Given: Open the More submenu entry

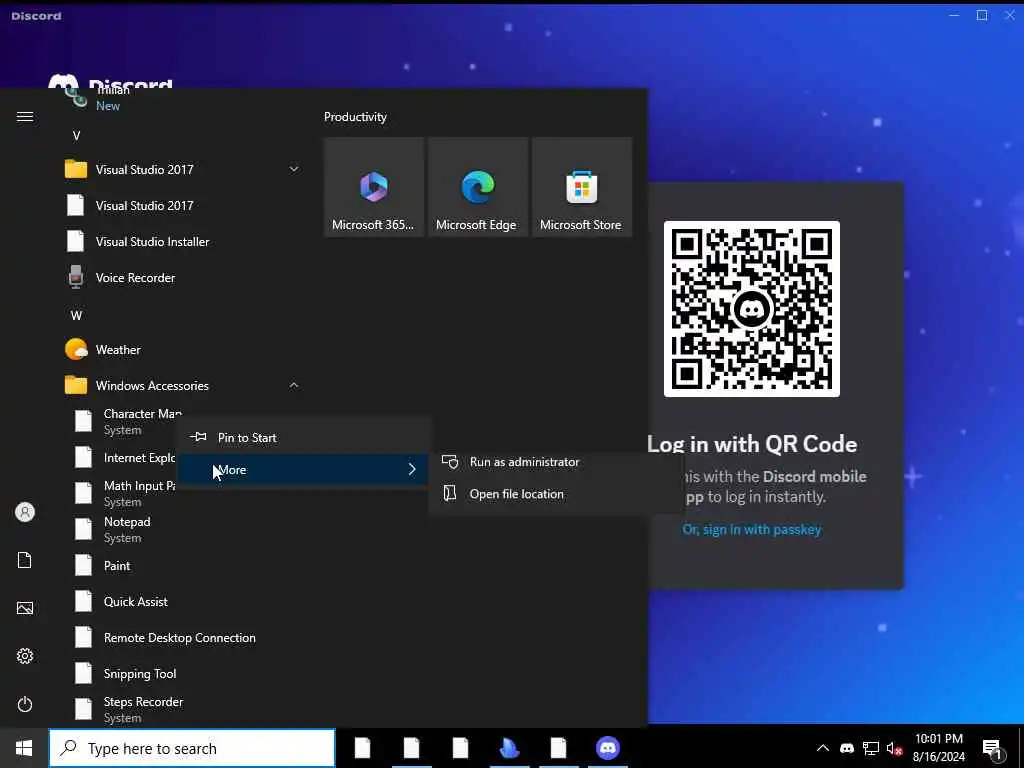Looking at the screenshot, I should pos(303,470).
